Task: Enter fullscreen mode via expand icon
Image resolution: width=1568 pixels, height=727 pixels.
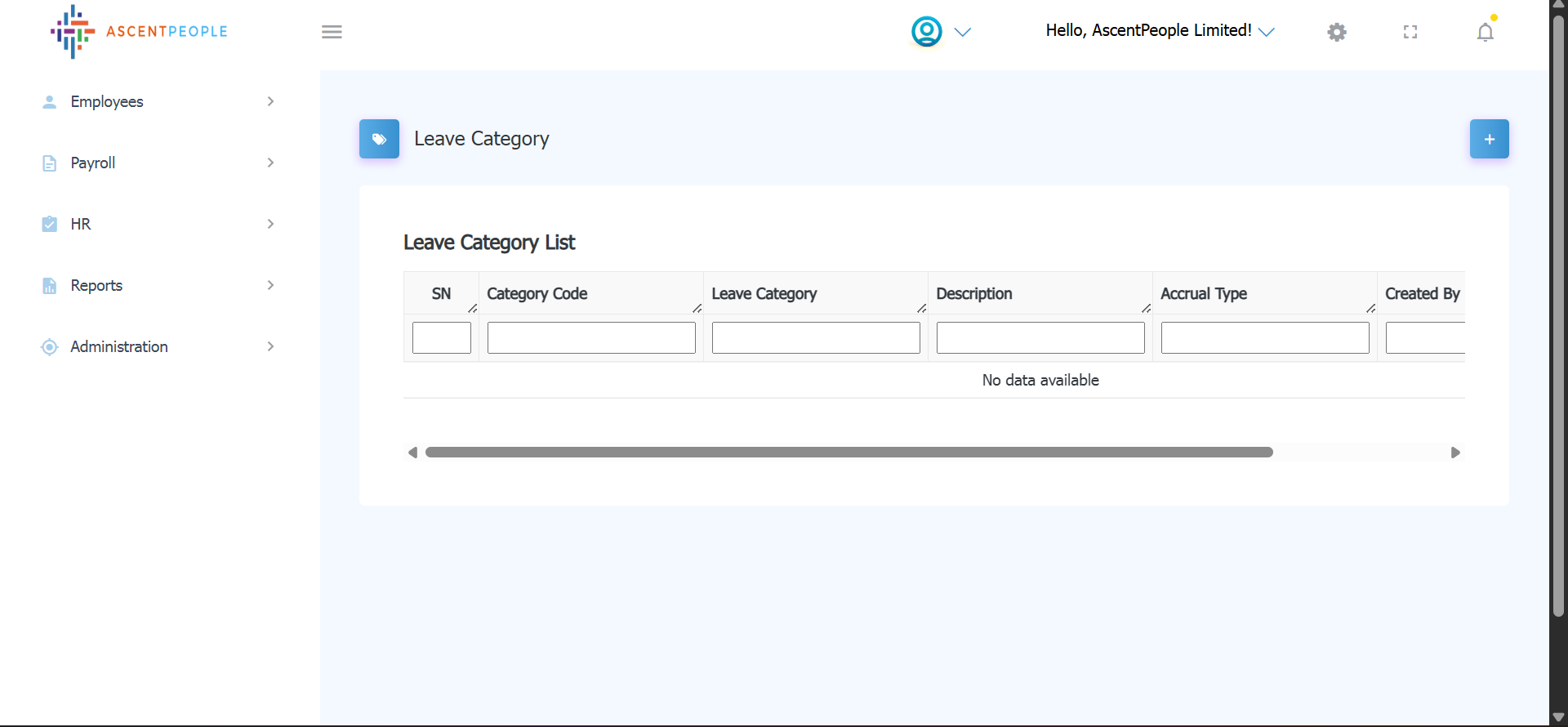Action: pos(1410,32)
